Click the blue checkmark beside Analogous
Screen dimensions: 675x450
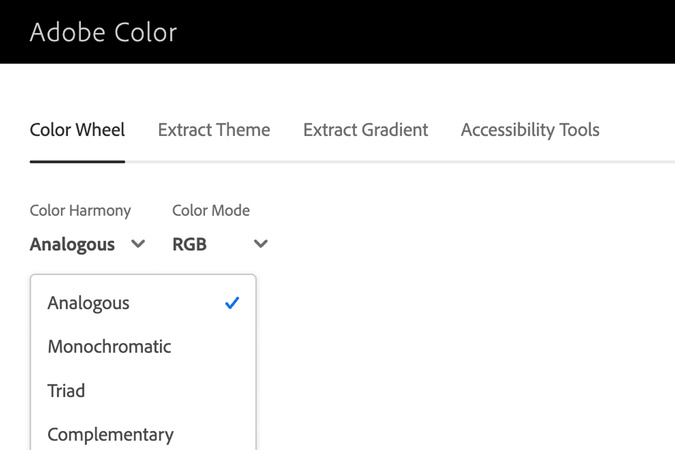(232, 303)
